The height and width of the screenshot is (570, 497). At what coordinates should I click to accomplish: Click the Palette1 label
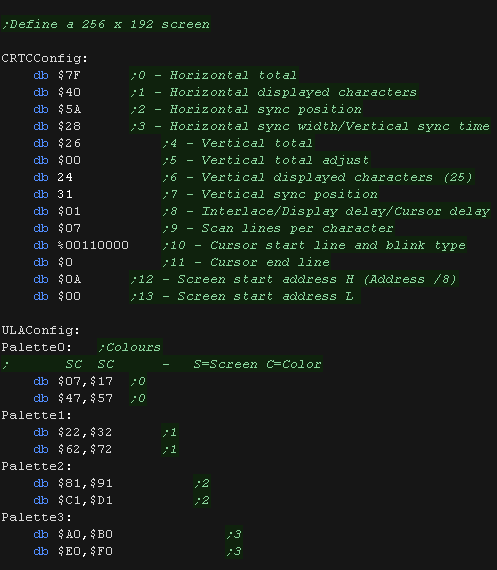(36, 415)
